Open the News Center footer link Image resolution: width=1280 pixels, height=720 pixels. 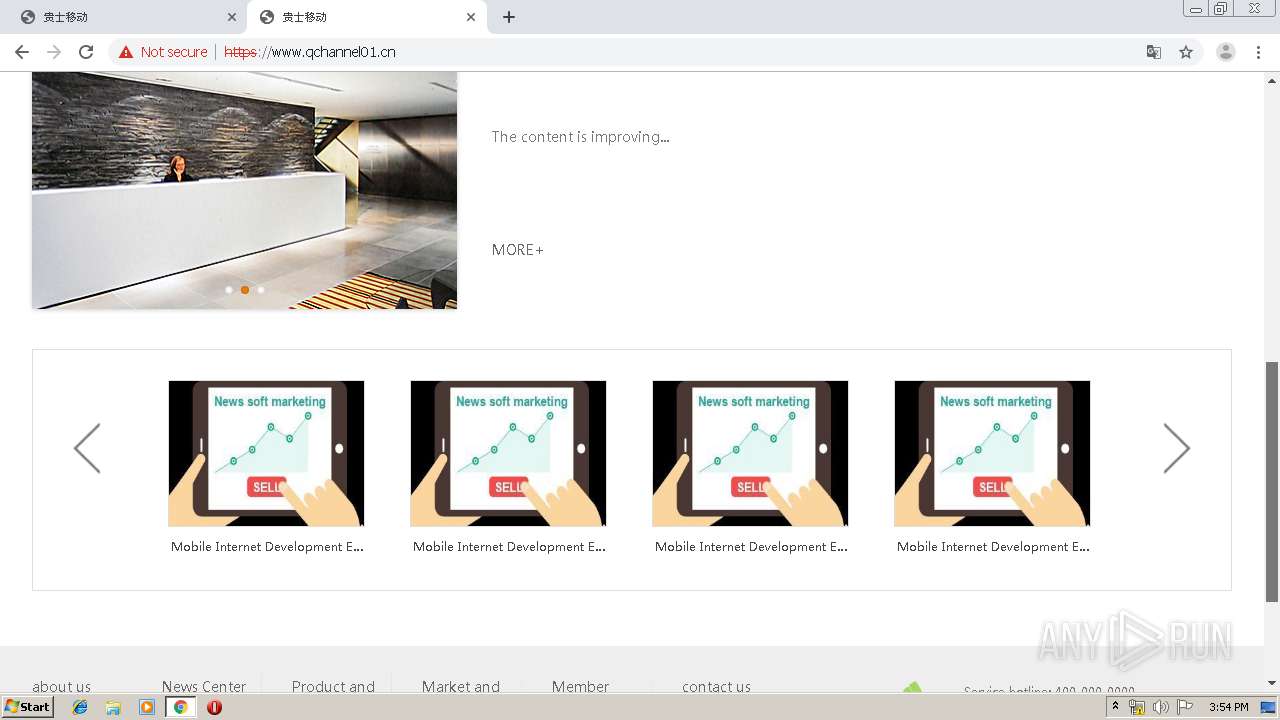tap(204, 687)
